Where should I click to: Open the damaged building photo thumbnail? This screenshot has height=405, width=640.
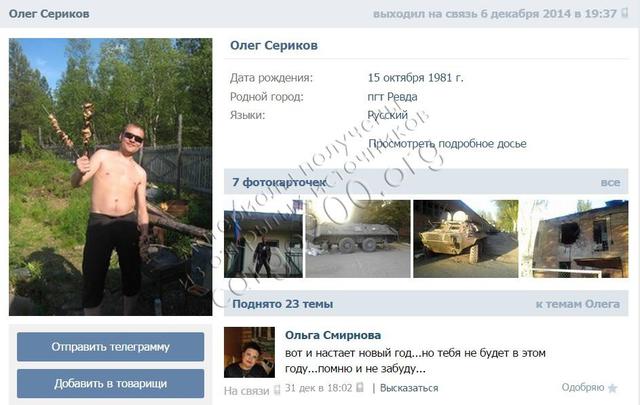(575, 239)
